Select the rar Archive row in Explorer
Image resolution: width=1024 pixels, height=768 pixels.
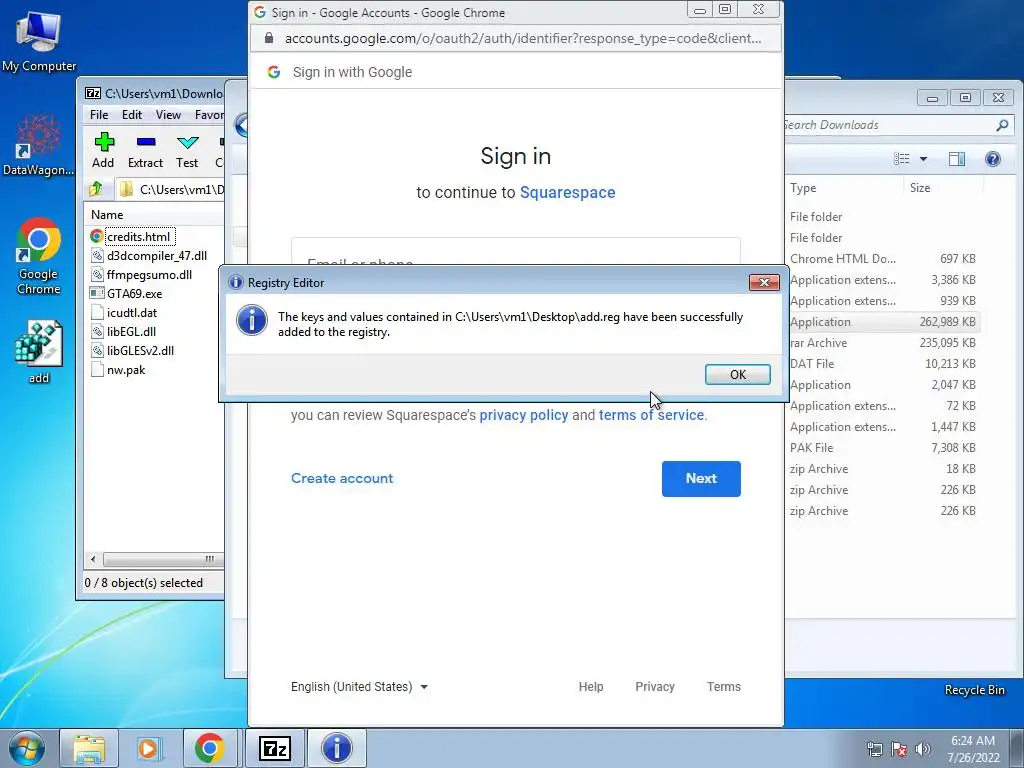[882, 343]
